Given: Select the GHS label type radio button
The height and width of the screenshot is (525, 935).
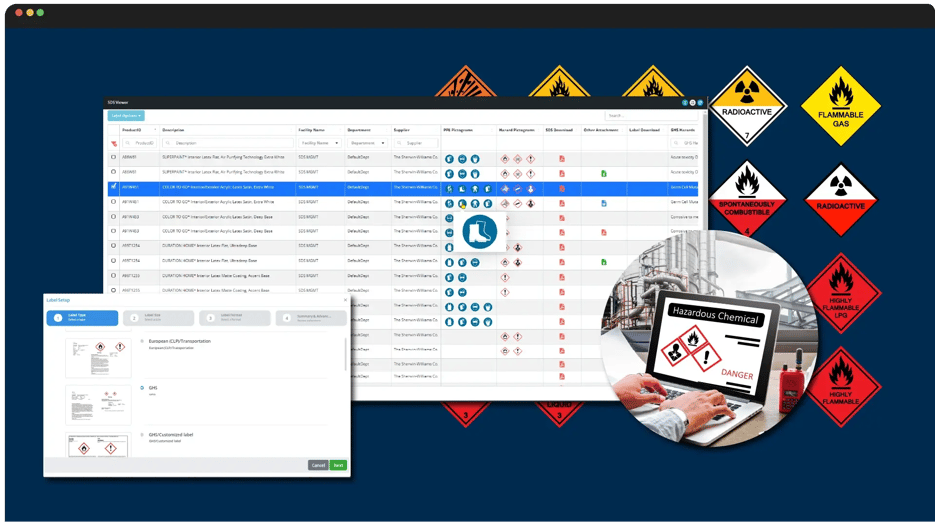Looking at the screenshot, I should 142,388.
